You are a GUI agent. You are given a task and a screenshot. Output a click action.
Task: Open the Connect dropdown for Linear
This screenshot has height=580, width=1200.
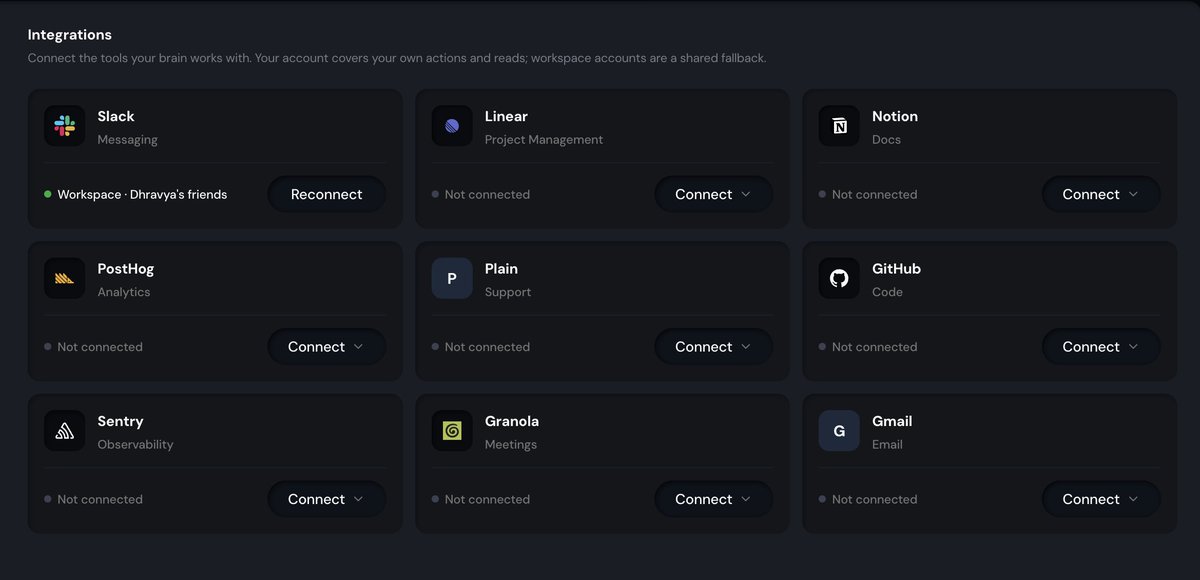pyautogui.click(x=714, y=194)
